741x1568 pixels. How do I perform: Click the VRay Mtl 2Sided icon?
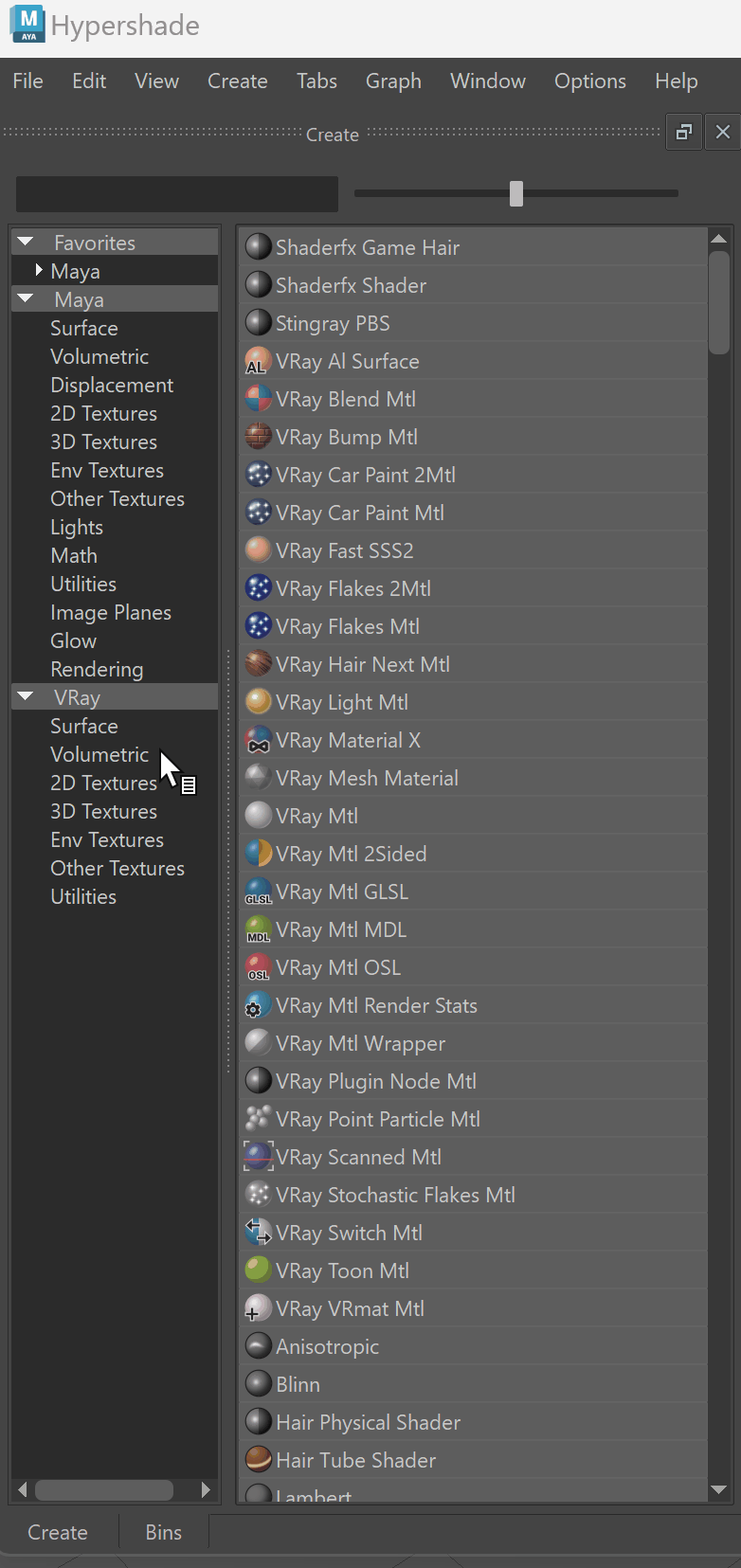pos(259,854)
